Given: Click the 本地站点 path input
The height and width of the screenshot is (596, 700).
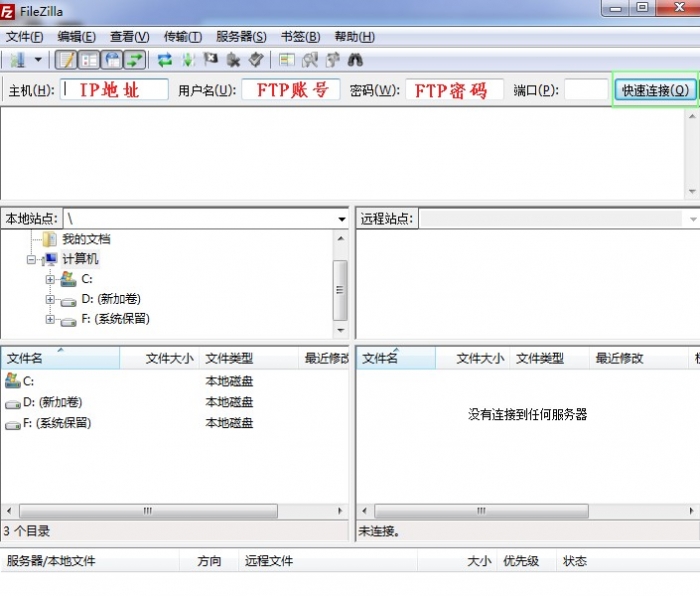Looking at the screenshot, I should coord(200,219).
